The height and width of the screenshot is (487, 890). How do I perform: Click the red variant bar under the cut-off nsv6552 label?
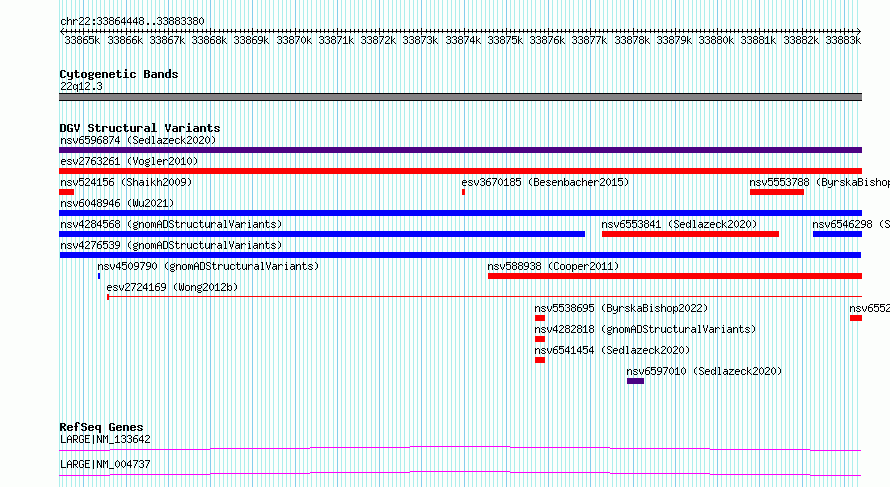click(856, 318)
